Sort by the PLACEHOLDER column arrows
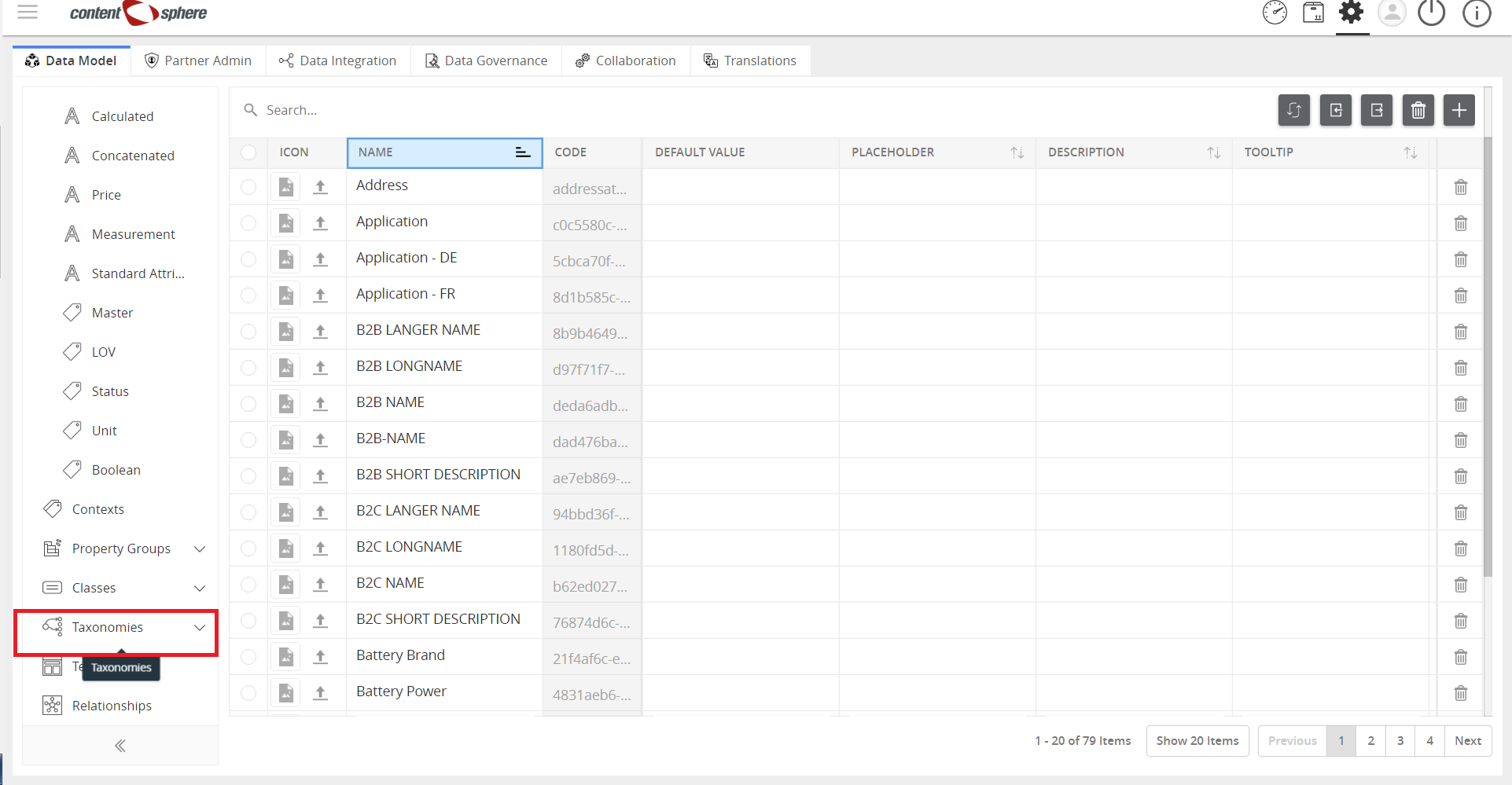1512x785 pixels. point(1017,152)
